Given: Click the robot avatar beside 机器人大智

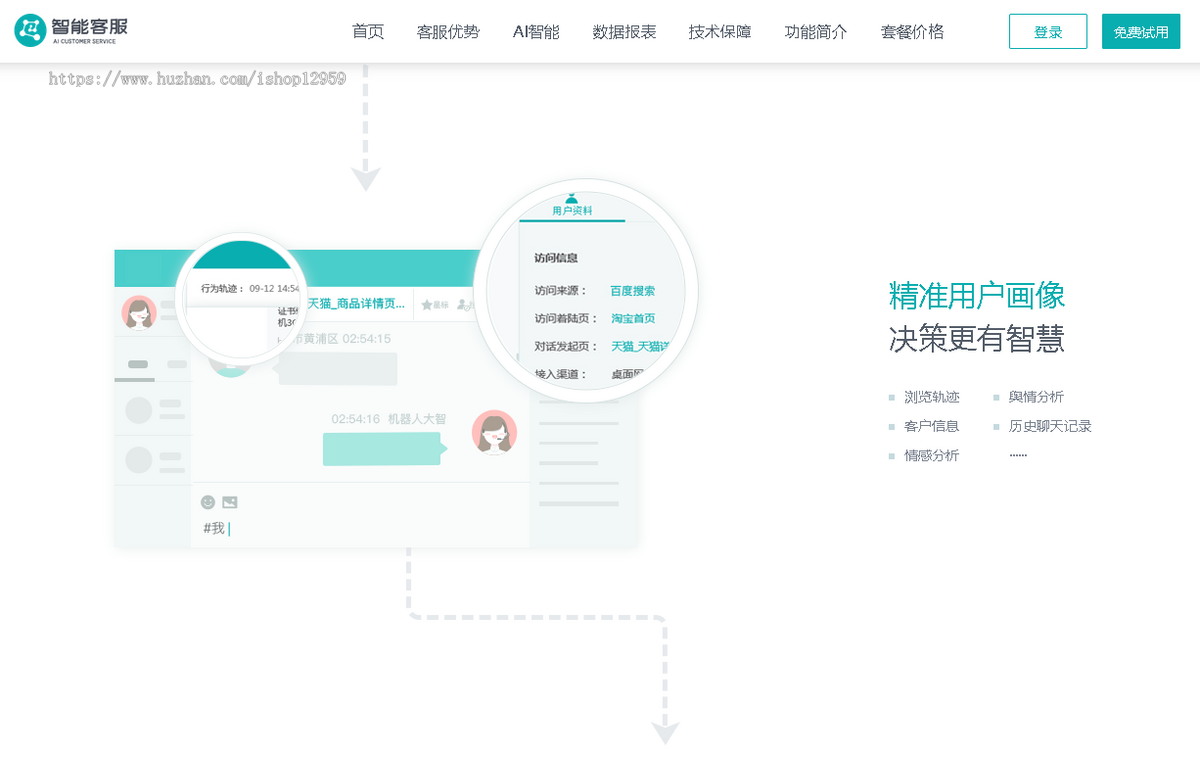Looking at the screenshot, I should click(x=494, y=432).
